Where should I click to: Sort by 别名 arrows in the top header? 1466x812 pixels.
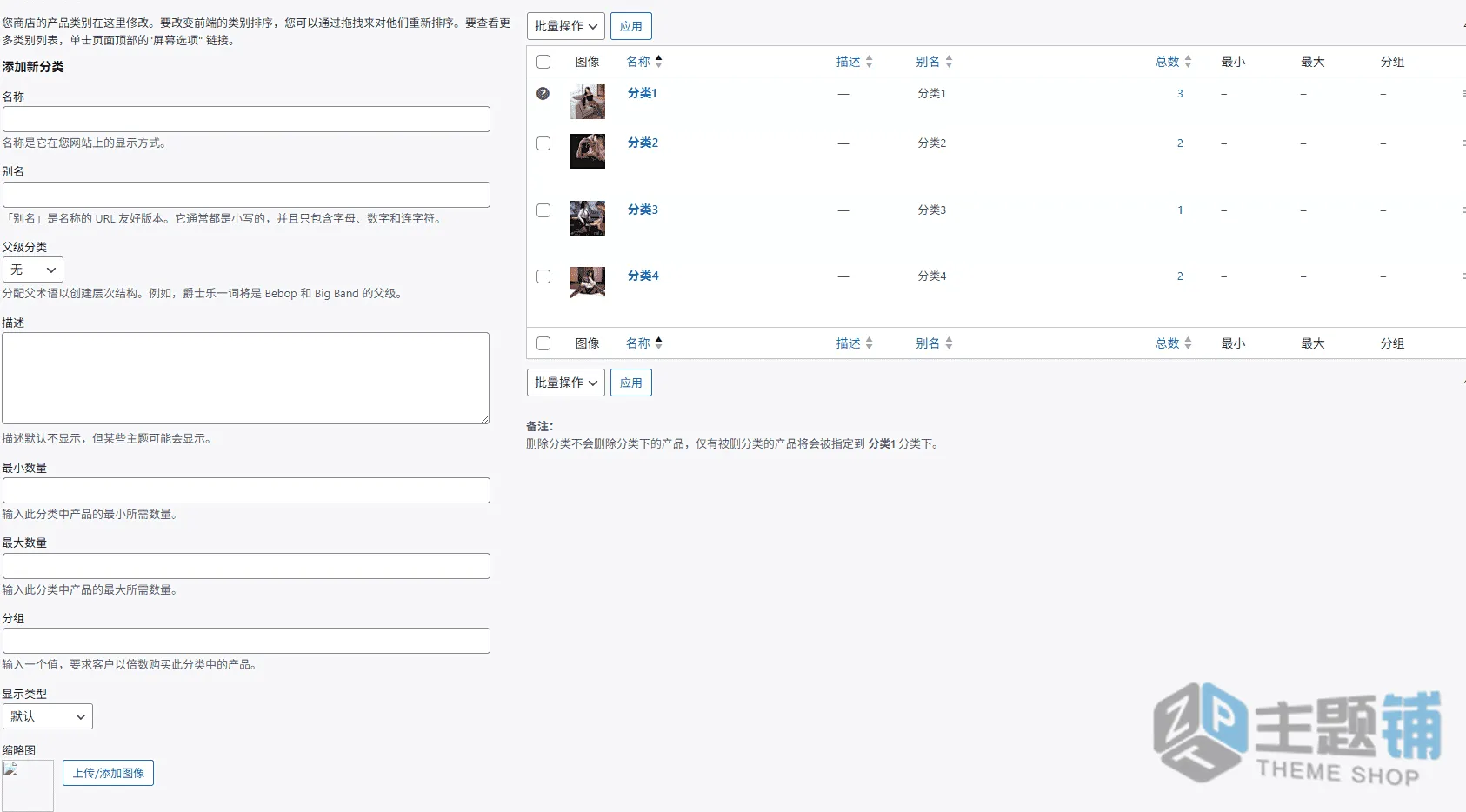tap(949, 62)
